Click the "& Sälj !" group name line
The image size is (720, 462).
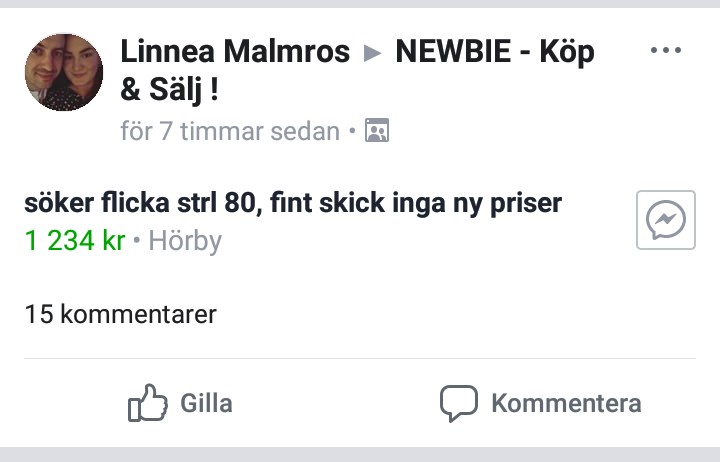170,90
